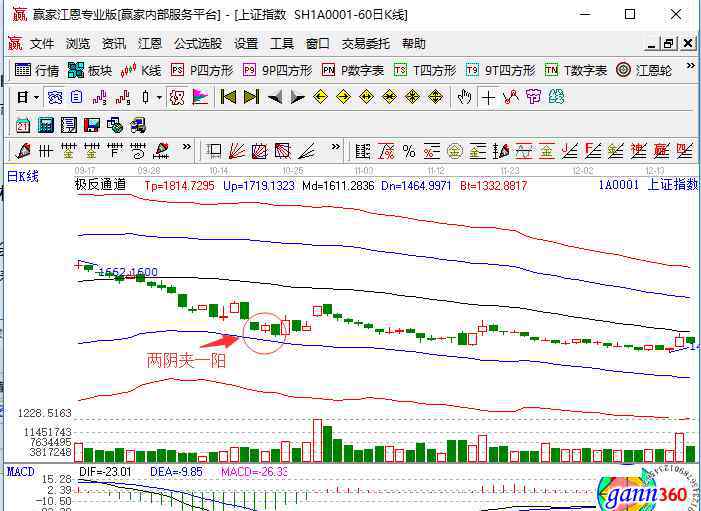701x511 pixels.
Task: Open the 行情 quotes view
Action: click(x=37, y=70)
